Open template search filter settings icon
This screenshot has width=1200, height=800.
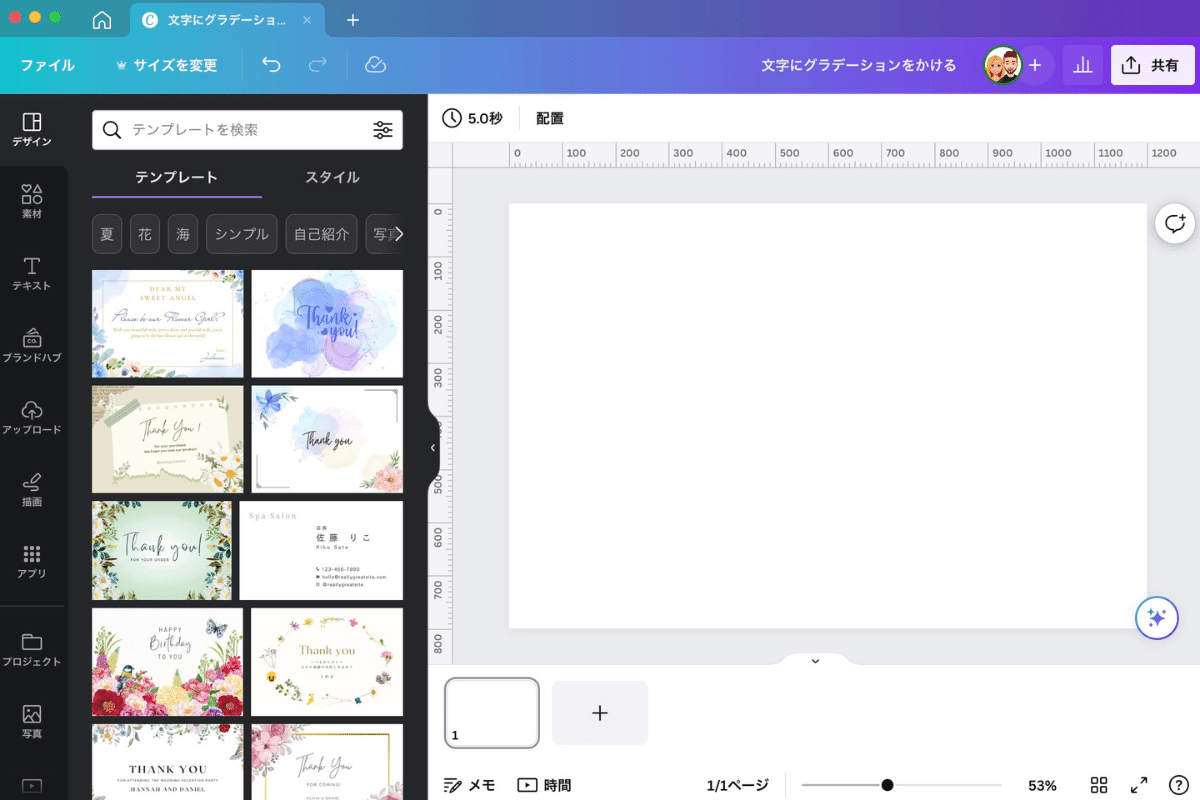point(383,129)
